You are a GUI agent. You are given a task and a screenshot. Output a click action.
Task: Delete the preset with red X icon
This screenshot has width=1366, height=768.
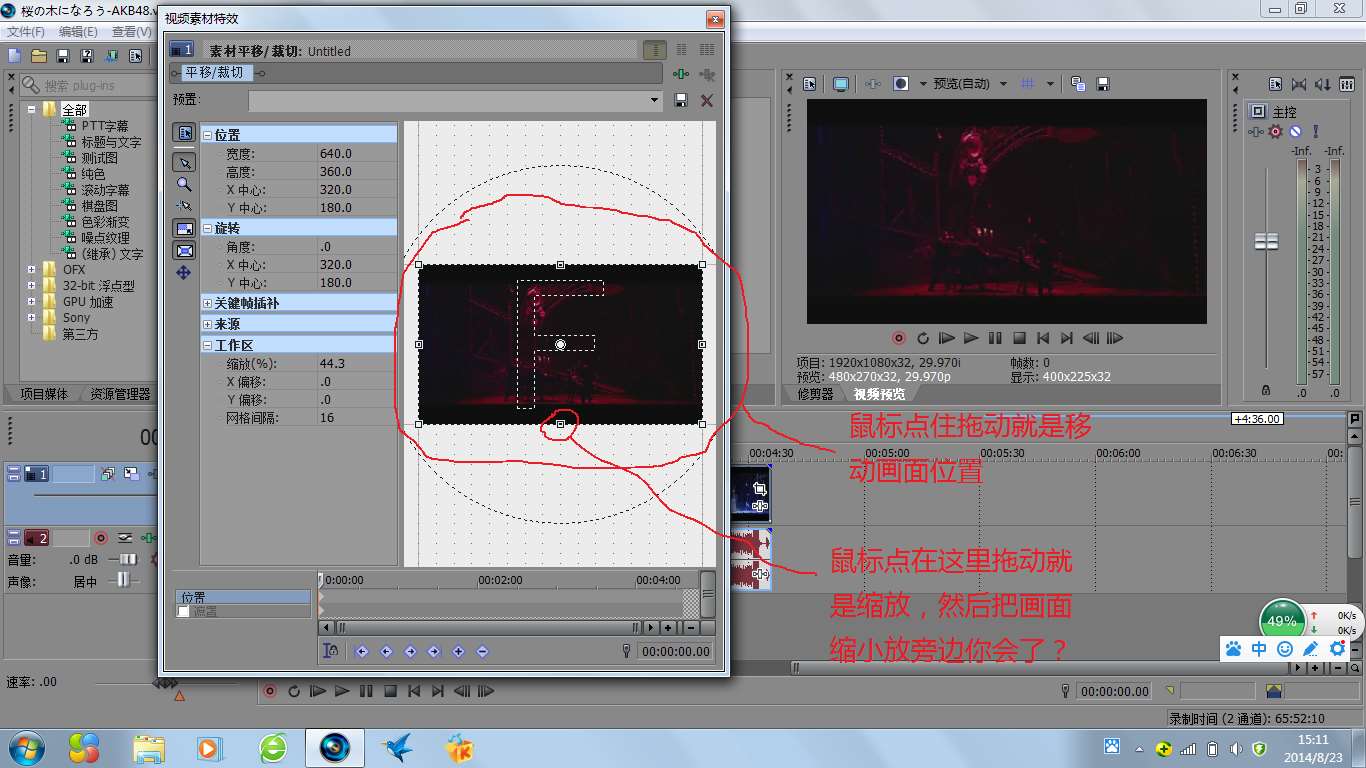[707, 100]
